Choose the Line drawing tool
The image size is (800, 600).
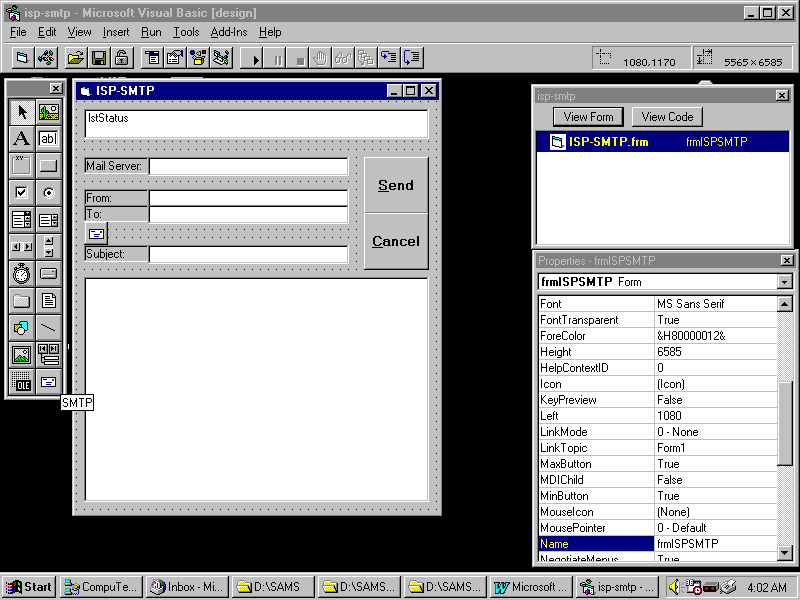(x=48, y=327)
